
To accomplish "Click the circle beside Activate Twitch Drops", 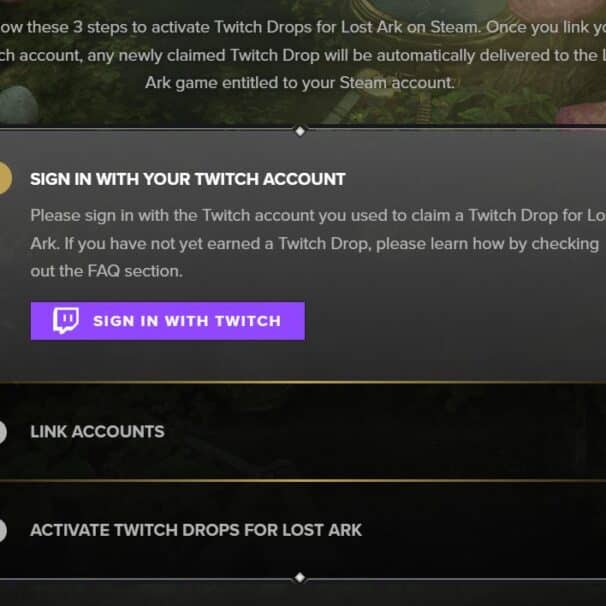I will pyautogui.click(x=3, y=530).
